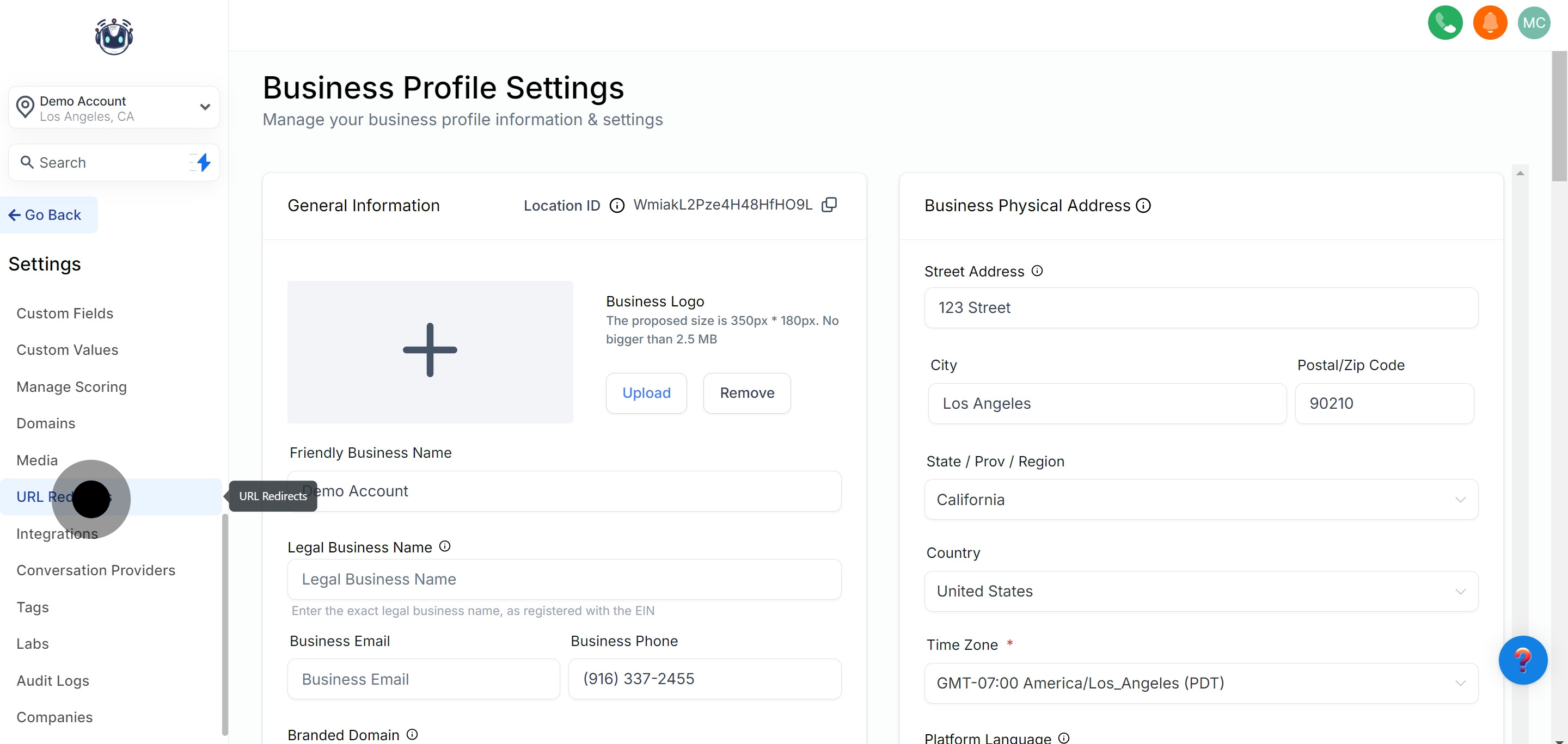Open the blue help question mark button
Screen dimensions: 1568x744
(x=1522, y=660)
